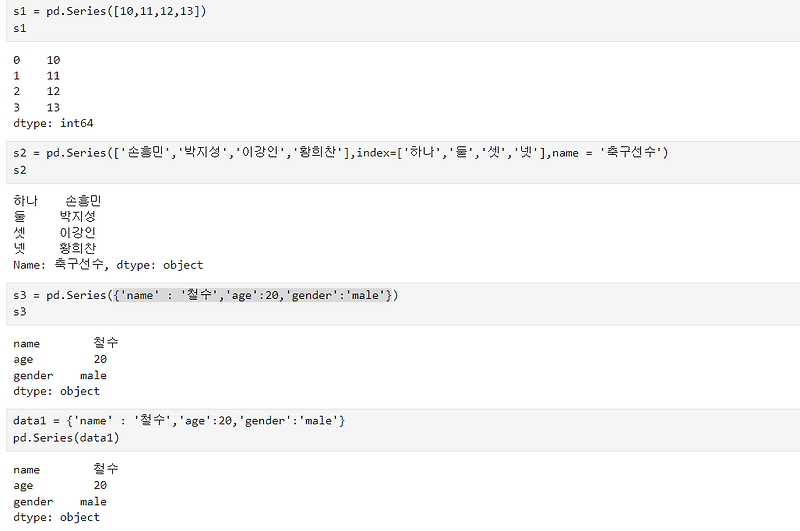Click the data1 = {...} dictionary code line
This screenshot has width=800, height=531.
click(179, 421)
